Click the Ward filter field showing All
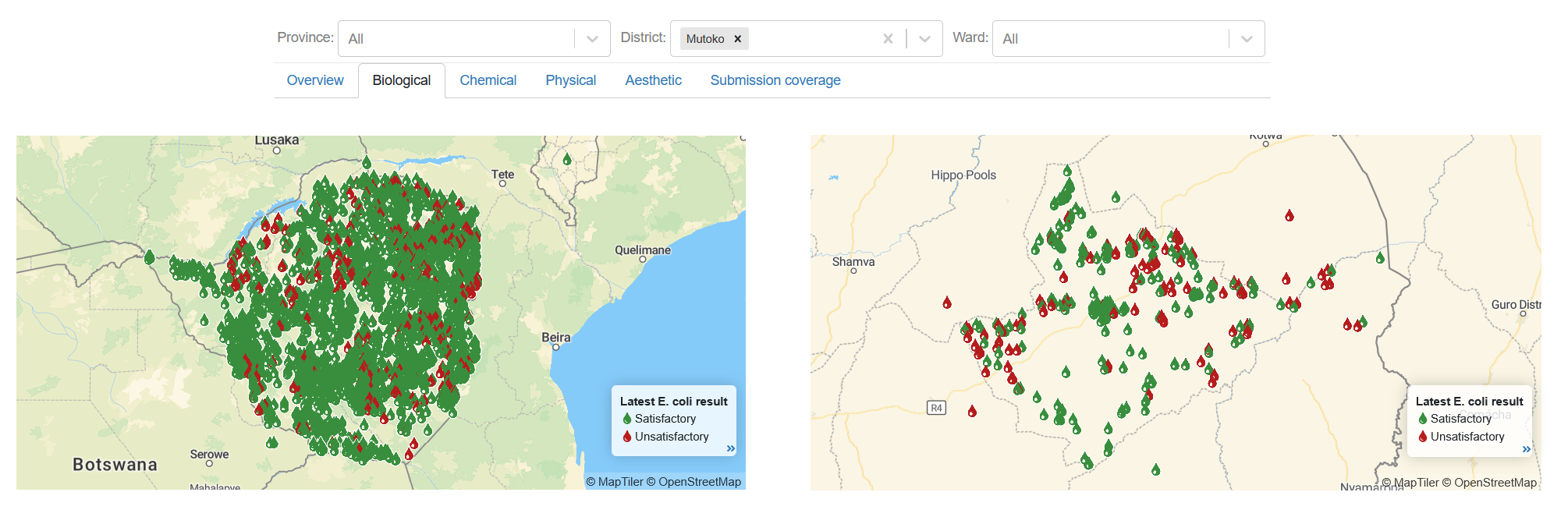The width and height of the screenshot is (1568, 524). point(1128,39)
